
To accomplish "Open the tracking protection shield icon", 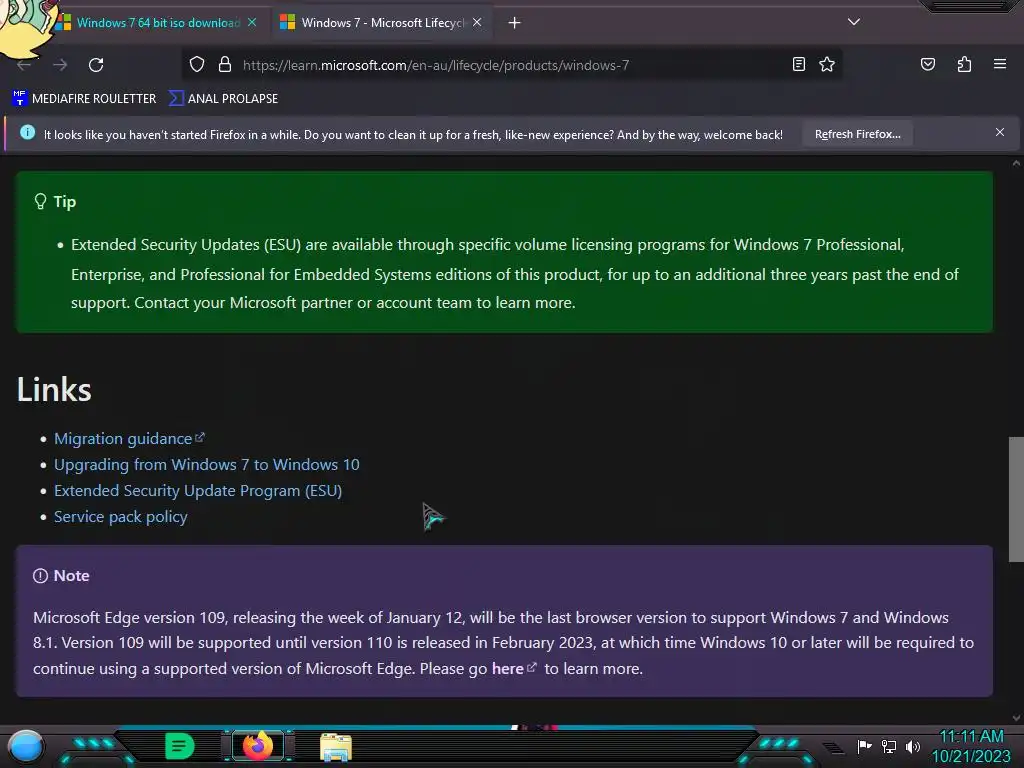I will tap(197, 65).
